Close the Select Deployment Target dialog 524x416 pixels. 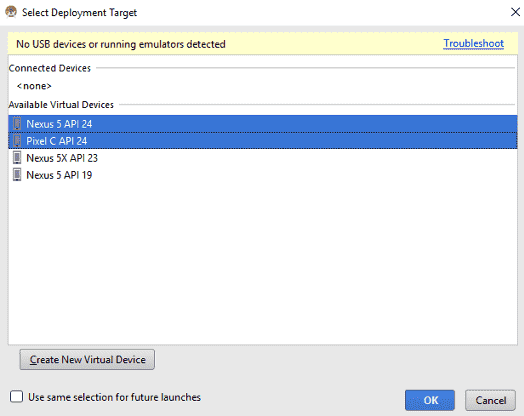pyautogui.click(x=515, y=12)
